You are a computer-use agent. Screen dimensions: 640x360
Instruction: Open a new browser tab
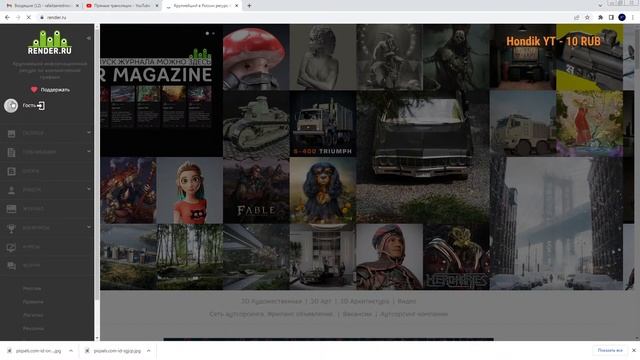(x=249, y=6)
